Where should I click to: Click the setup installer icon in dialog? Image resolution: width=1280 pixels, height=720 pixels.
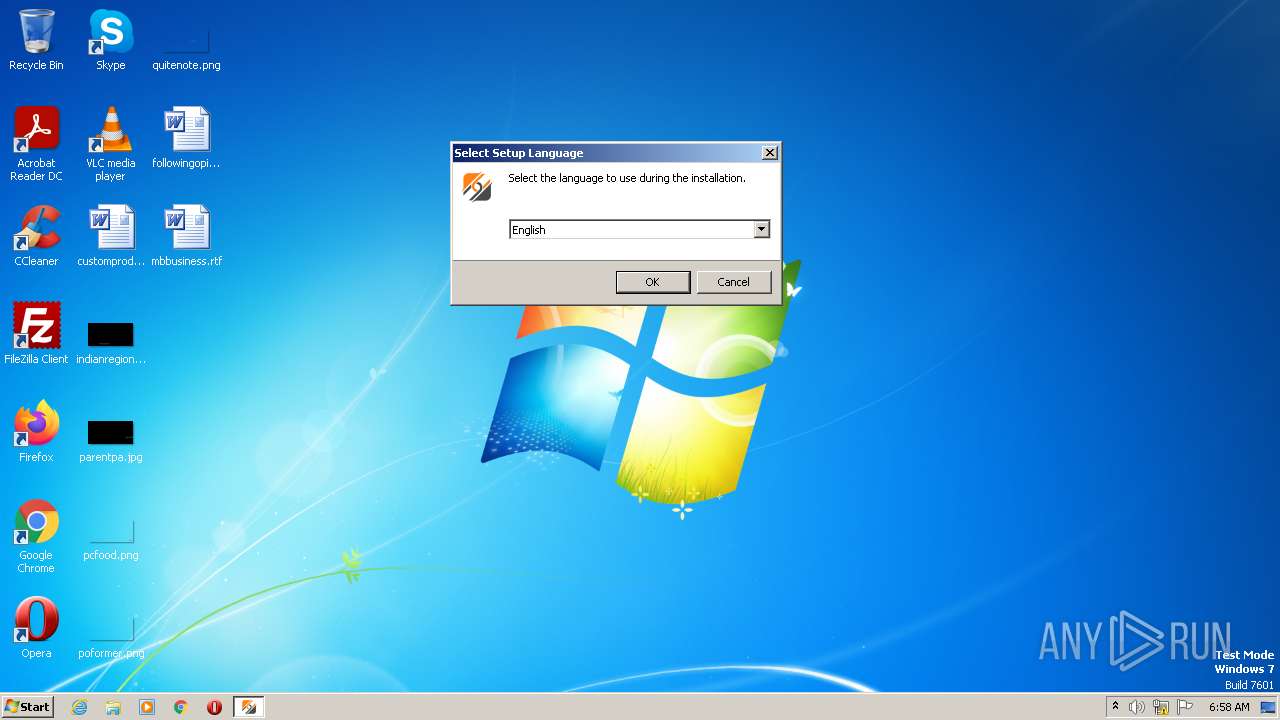[x=477, y=186]
